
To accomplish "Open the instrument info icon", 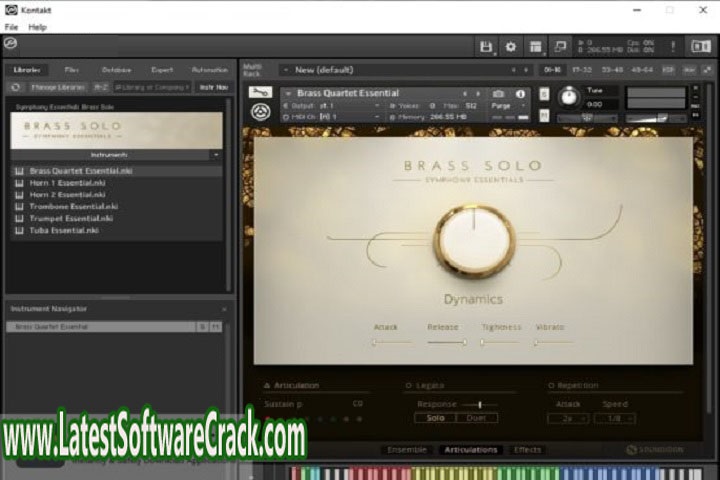I will pos(520,94).
